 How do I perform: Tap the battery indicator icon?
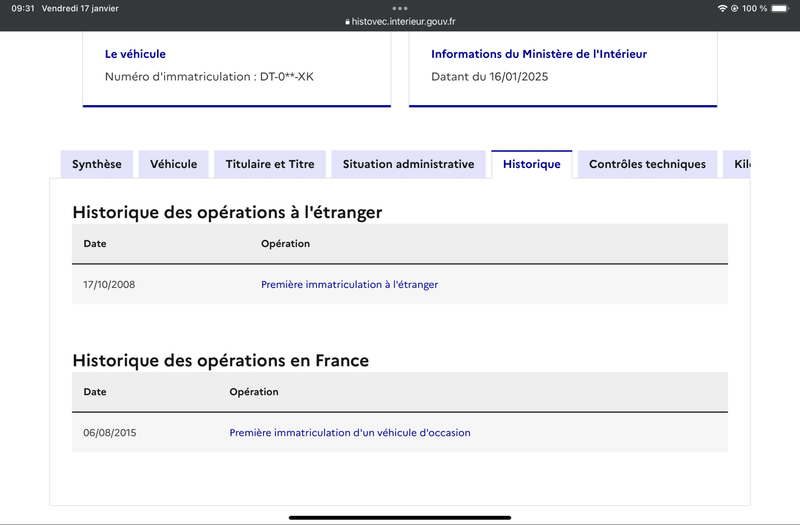coord(780,8)
